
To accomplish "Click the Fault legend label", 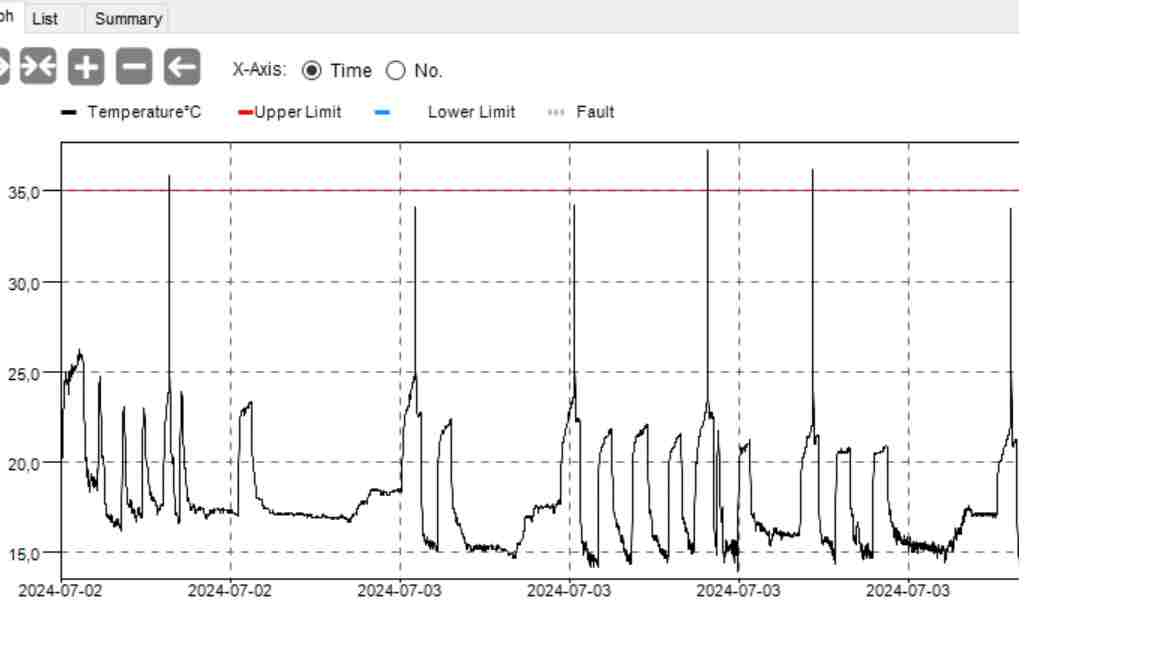I will [595, 112].
